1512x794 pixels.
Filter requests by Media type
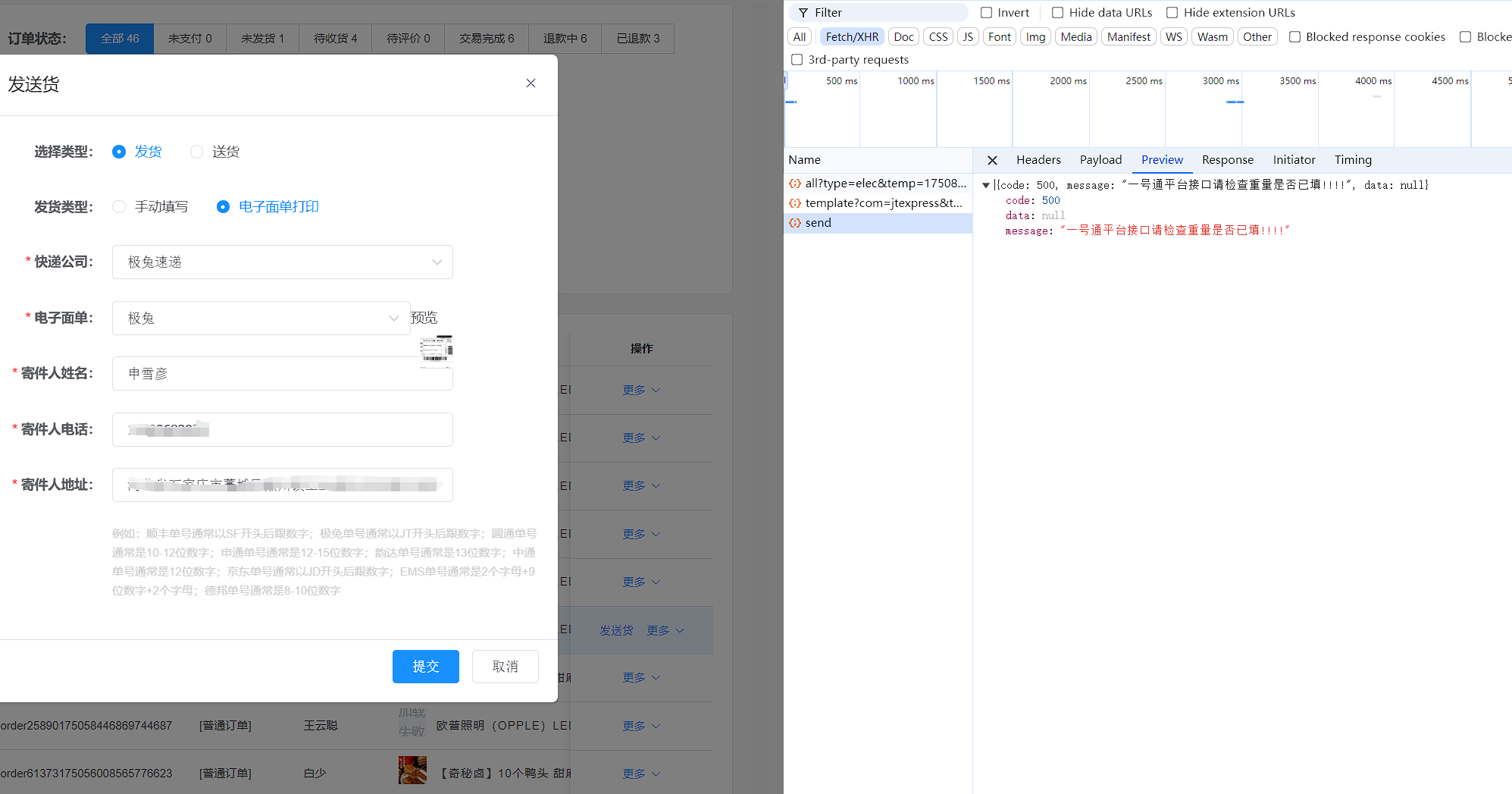[x=1076, y=37]
